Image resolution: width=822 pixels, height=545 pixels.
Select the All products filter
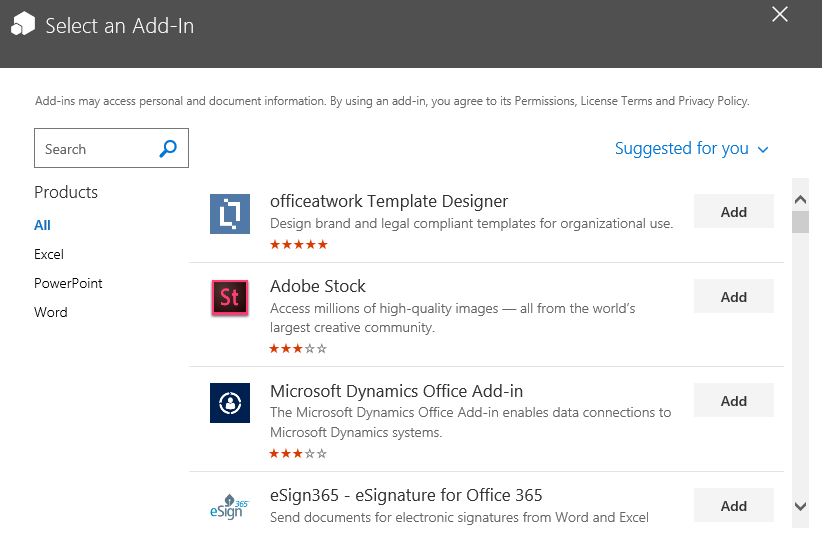coord(42,225)
